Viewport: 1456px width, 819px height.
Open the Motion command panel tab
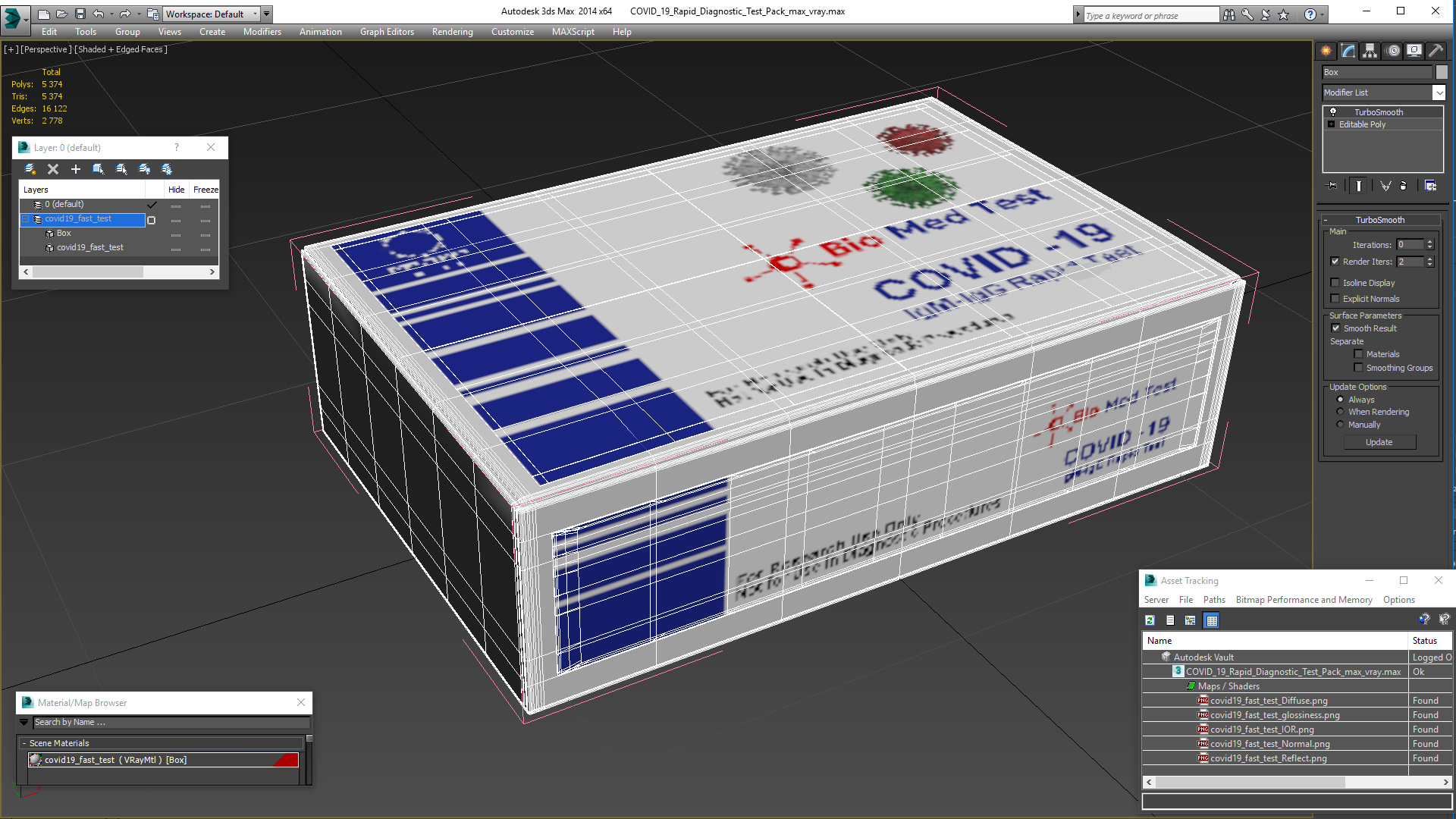1393,51
